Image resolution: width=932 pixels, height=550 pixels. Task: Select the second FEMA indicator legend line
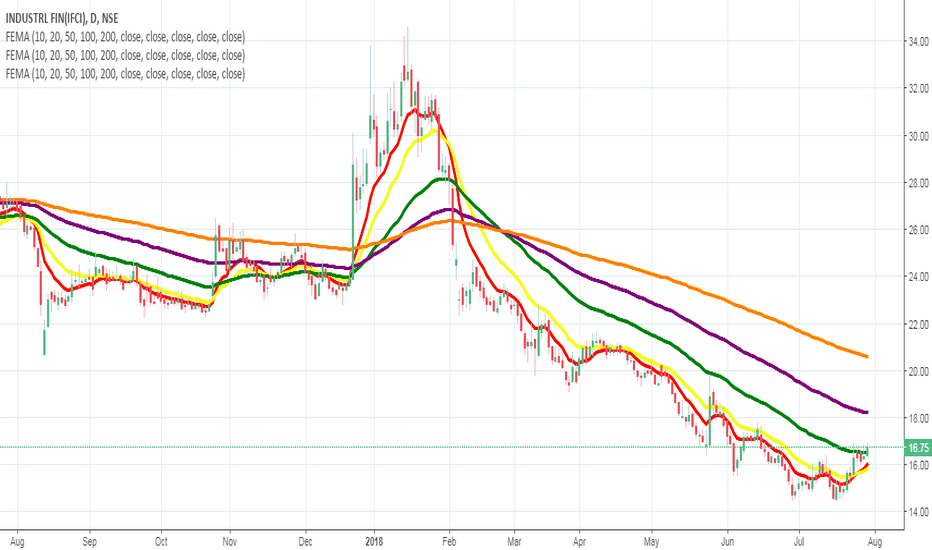click(125, 55)
